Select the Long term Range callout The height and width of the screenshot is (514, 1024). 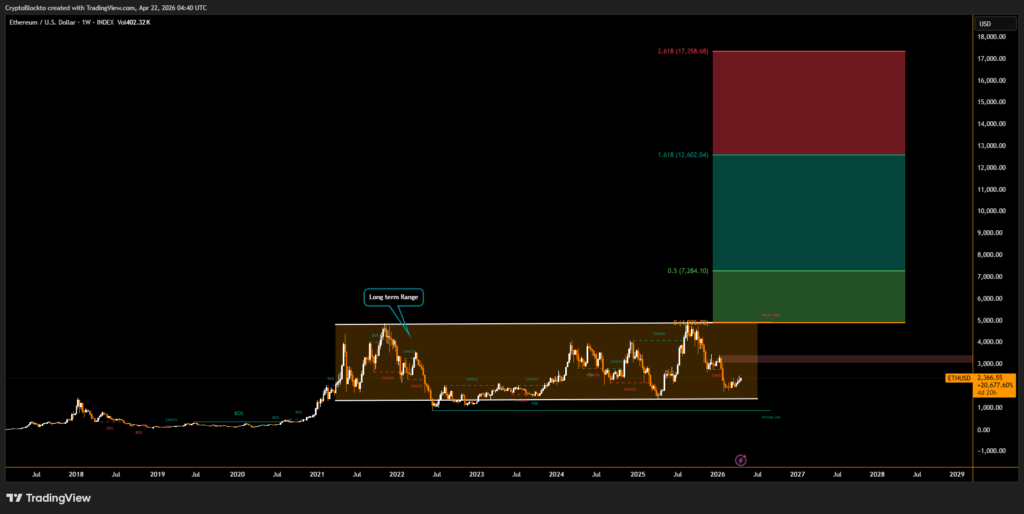coord(394,297)
